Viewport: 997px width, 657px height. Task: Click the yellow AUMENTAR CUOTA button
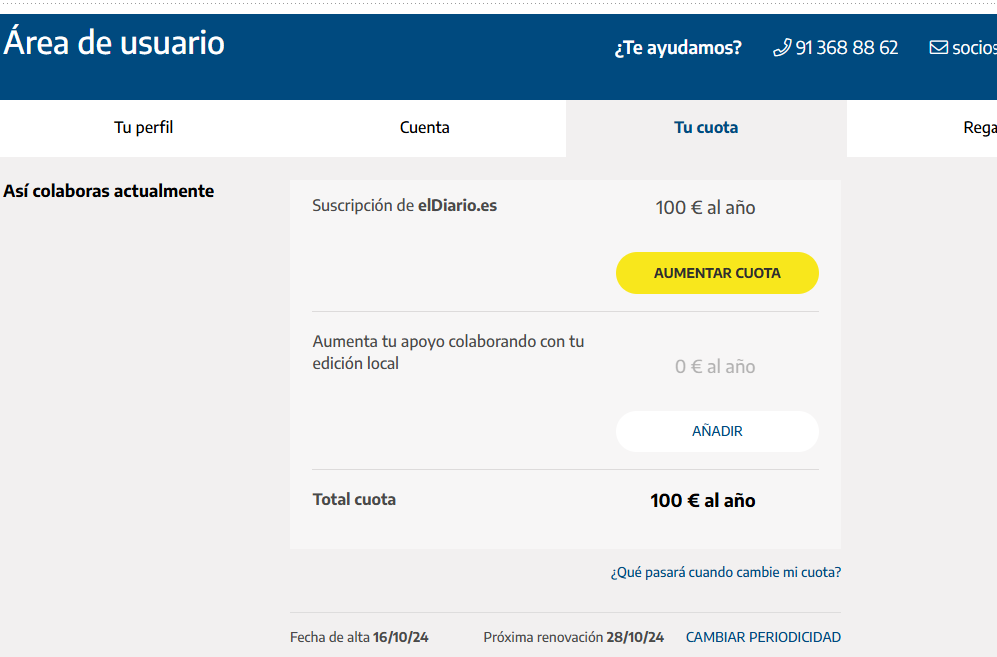(x=717, y=273)
